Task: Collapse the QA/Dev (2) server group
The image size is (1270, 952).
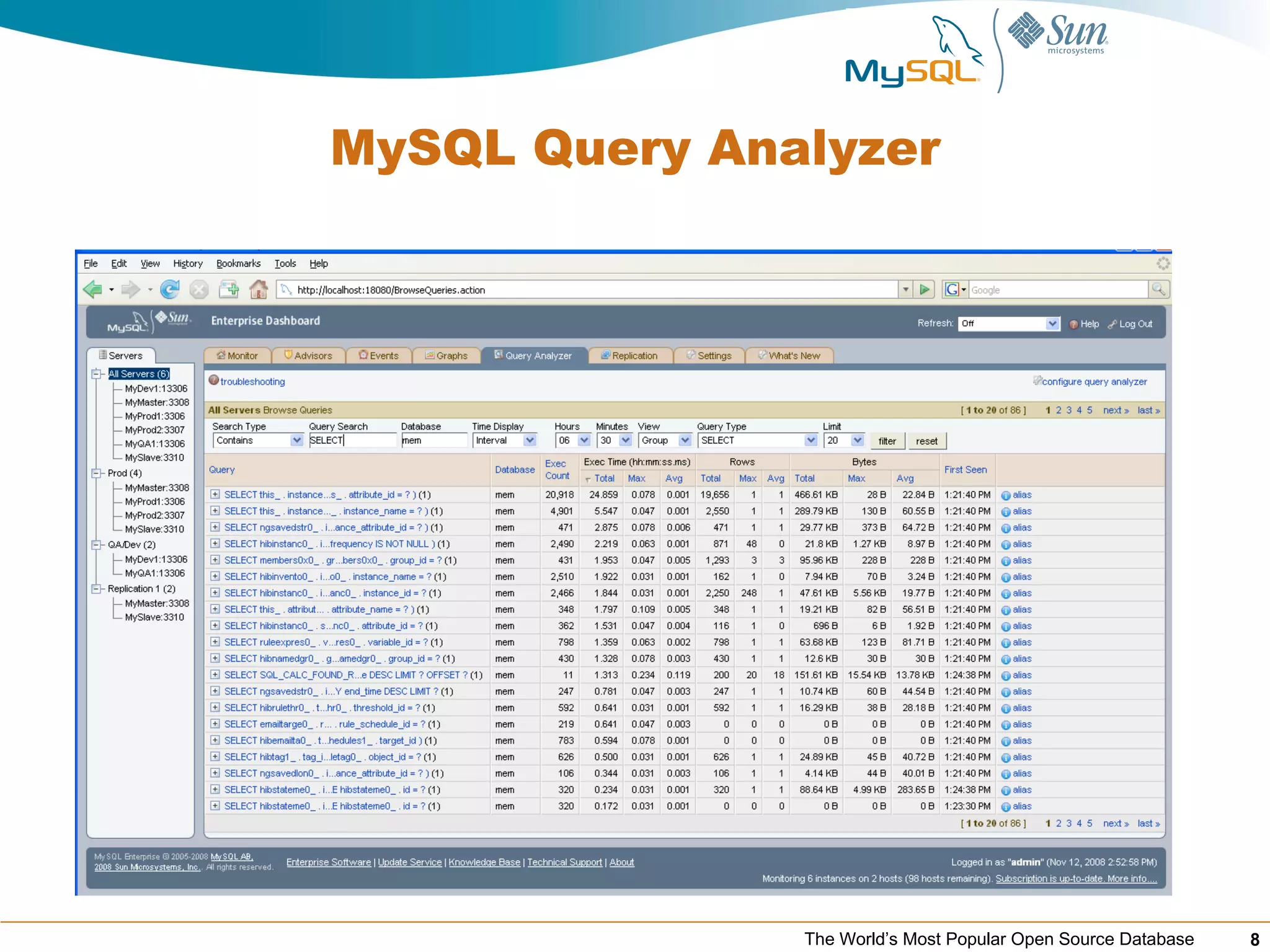Action: pos(96,545)
